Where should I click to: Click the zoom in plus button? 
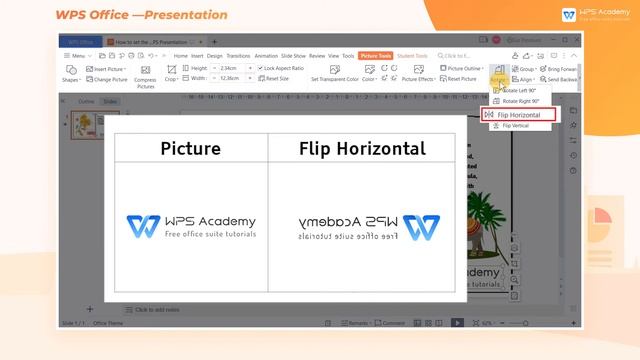[574, 323]
